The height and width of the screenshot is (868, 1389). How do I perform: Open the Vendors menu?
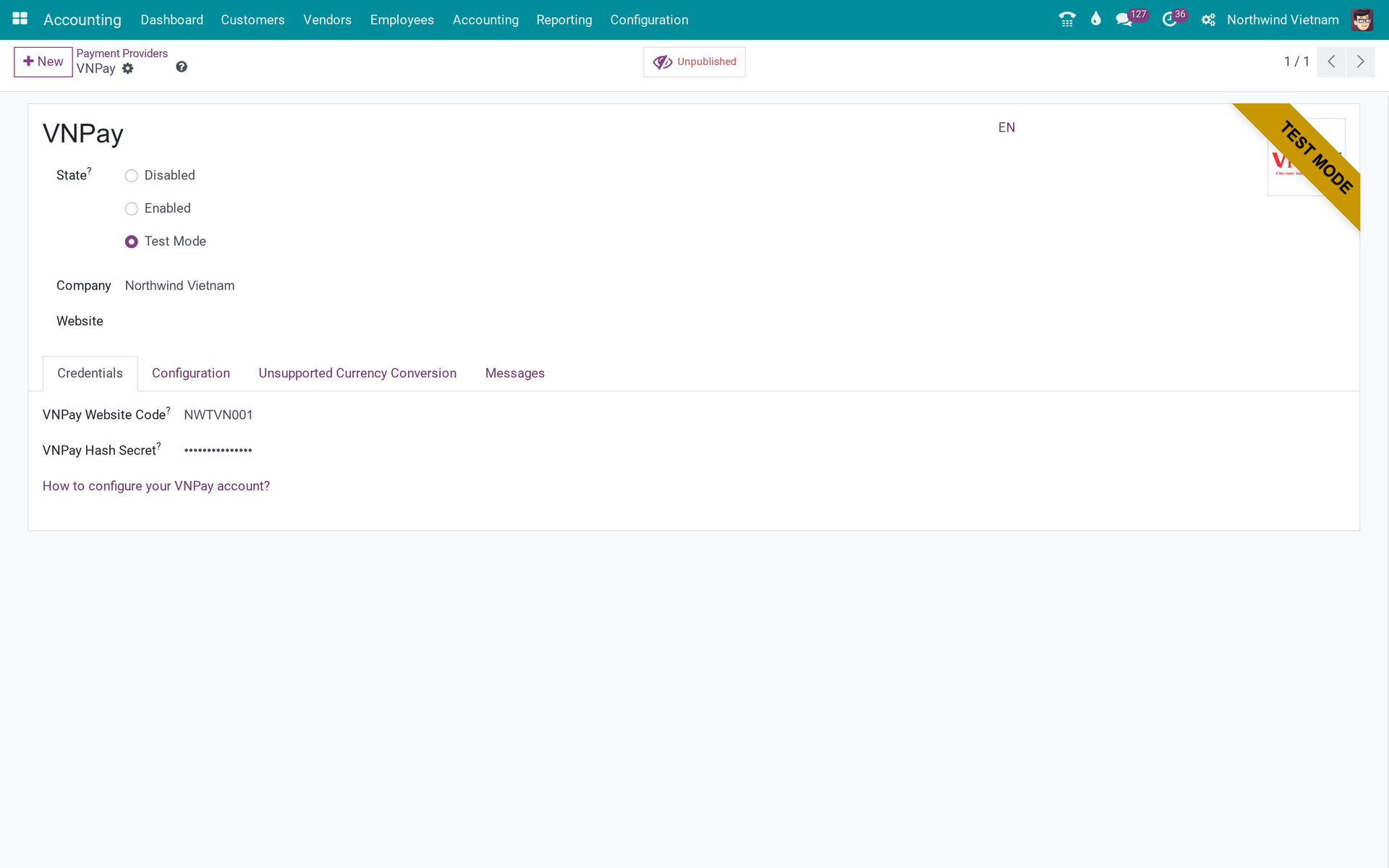(327, 20)
